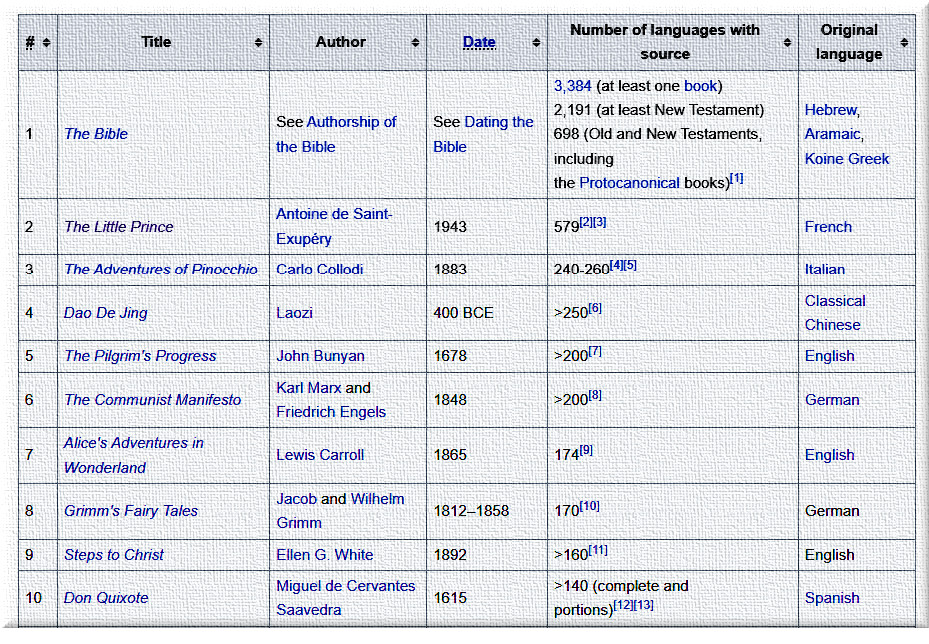This screenshot has width=929, height=644.
Task: Open Antoine de Saint-Exupéry author link
Action: coord(334,227)
